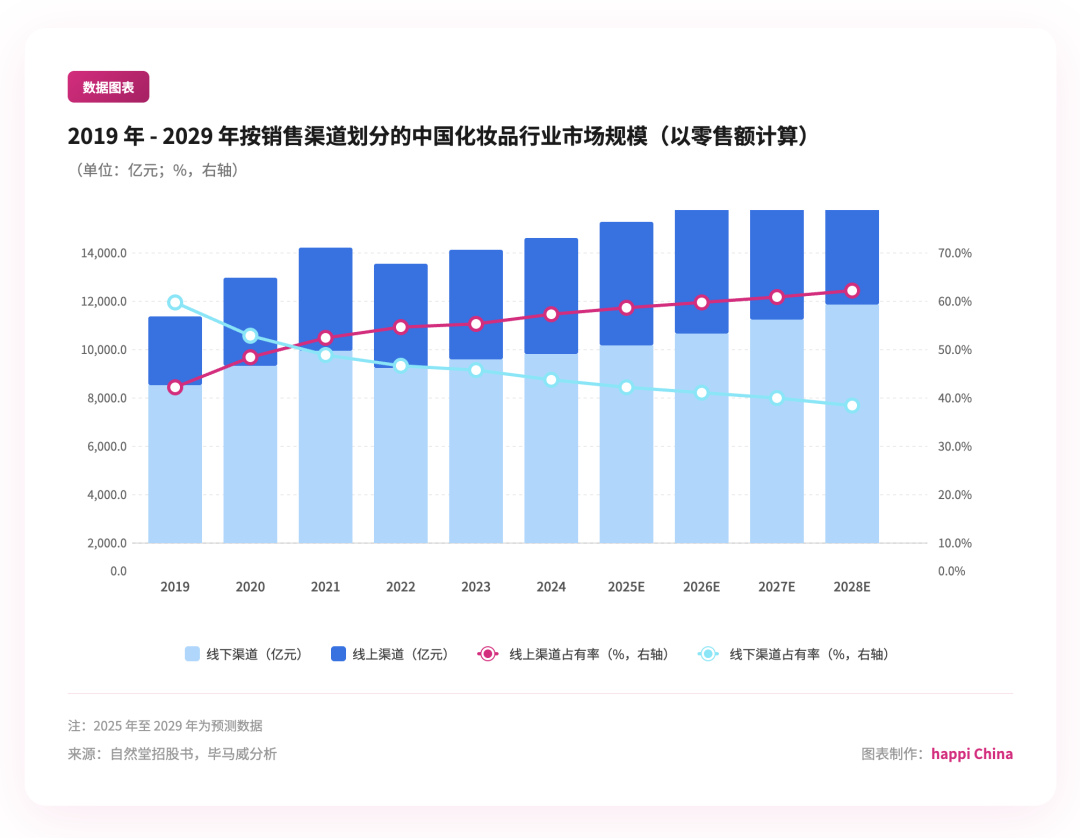The image size is (1080, 838).
Task: Toggle the 线下渠道（亿元）legend label
Action: (x=254, y=654)
